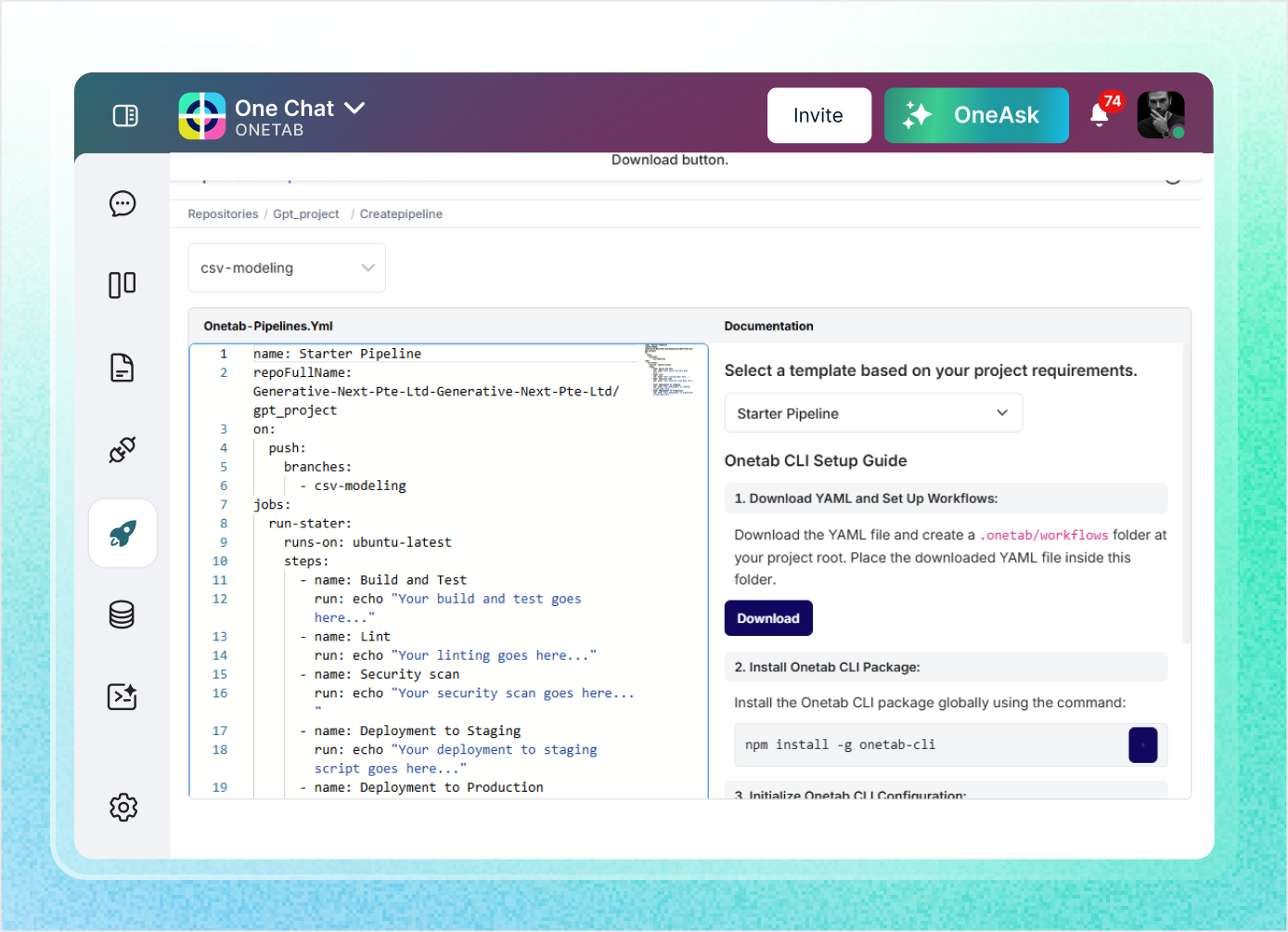Viewport: 1288px width, 932px height.
Task: Go to Repositories breadcrumb
Action: click(224, 214)
